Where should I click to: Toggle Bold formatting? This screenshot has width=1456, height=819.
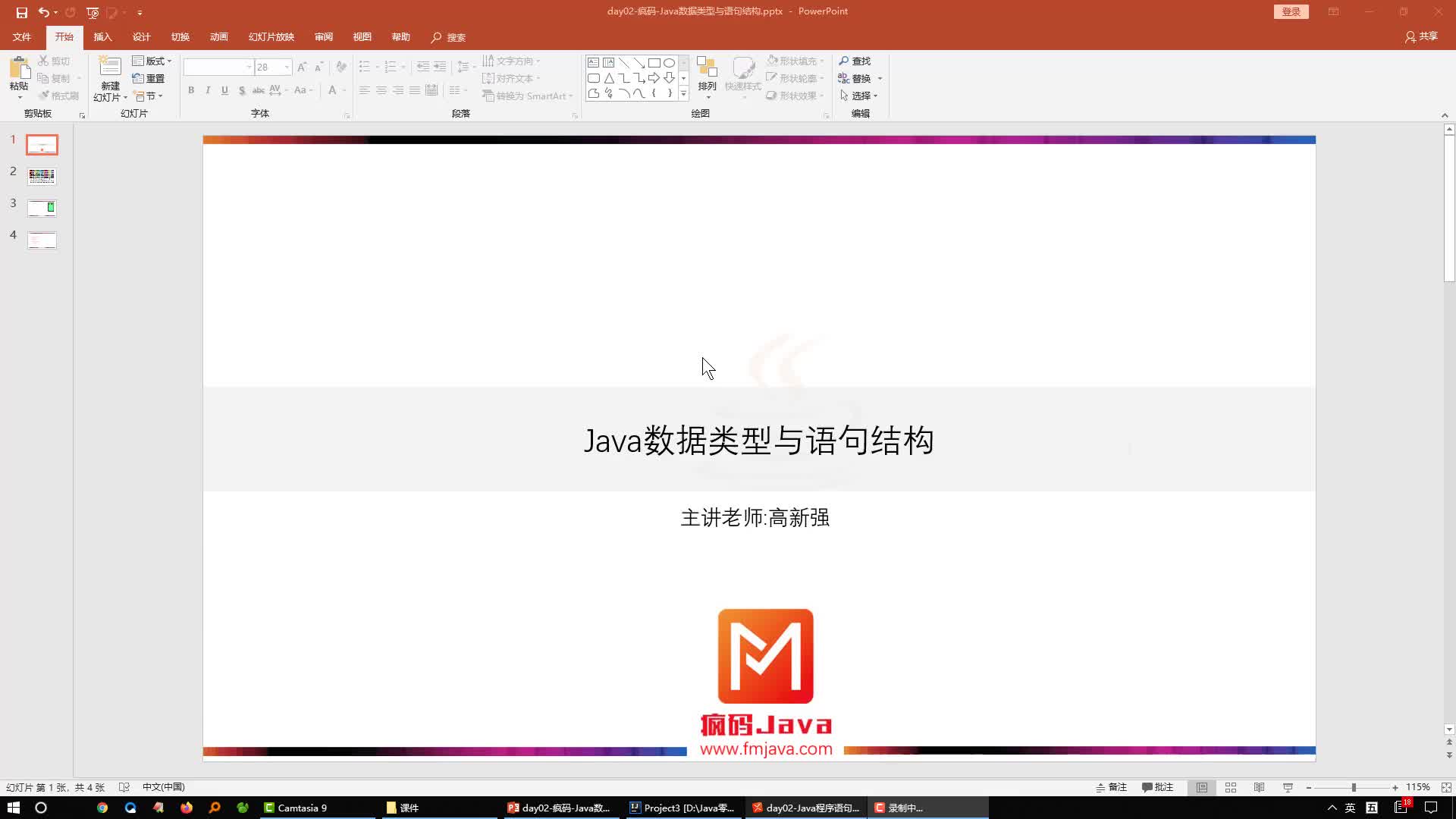point(191,90)
